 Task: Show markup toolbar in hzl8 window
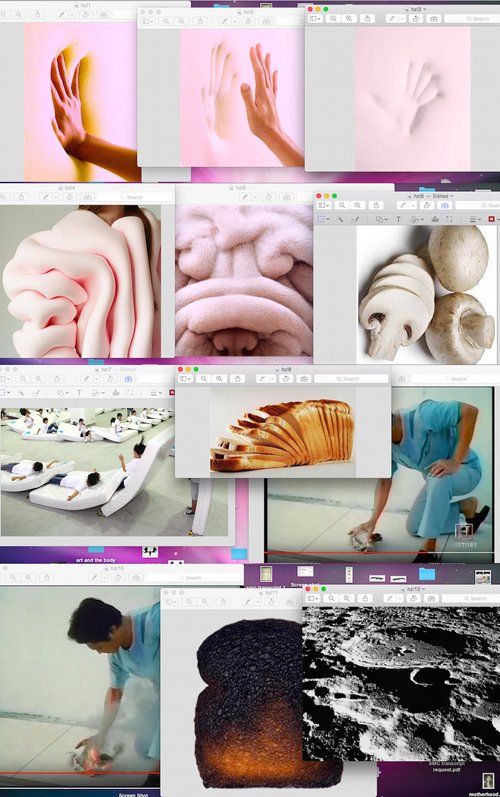(304, 379)
